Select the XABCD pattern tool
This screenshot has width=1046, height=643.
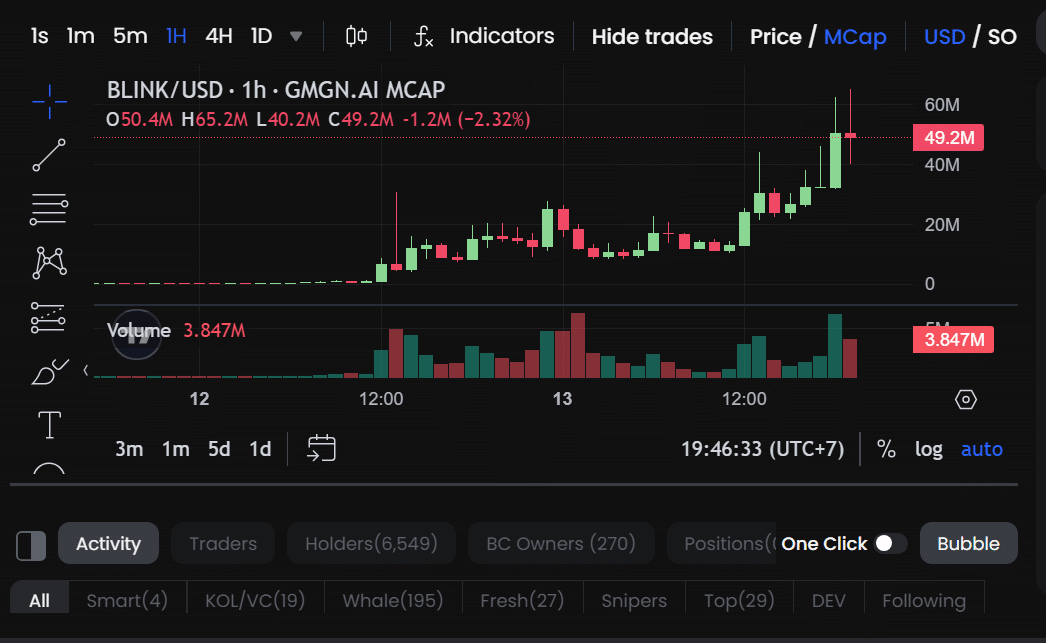pyautogui.click(x=48, y=262)
